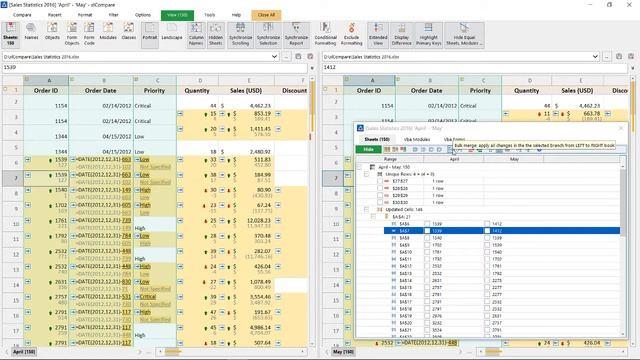The image size is (640, 360).
Task: Click the right pane formula bar showing 1412
Action: point(475,67)
